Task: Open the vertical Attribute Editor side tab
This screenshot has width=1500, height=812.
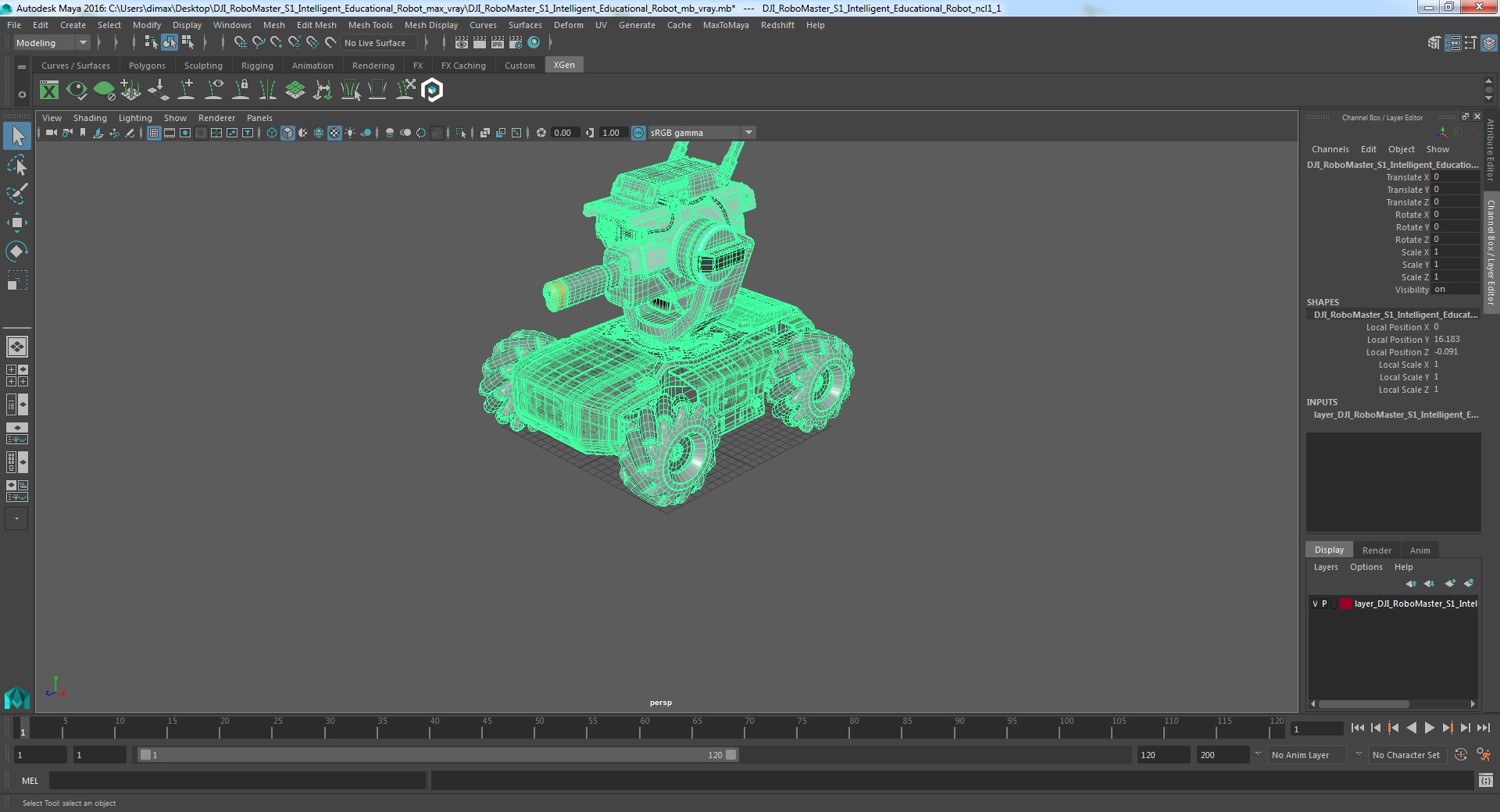Action: (x=1491, y=148)
